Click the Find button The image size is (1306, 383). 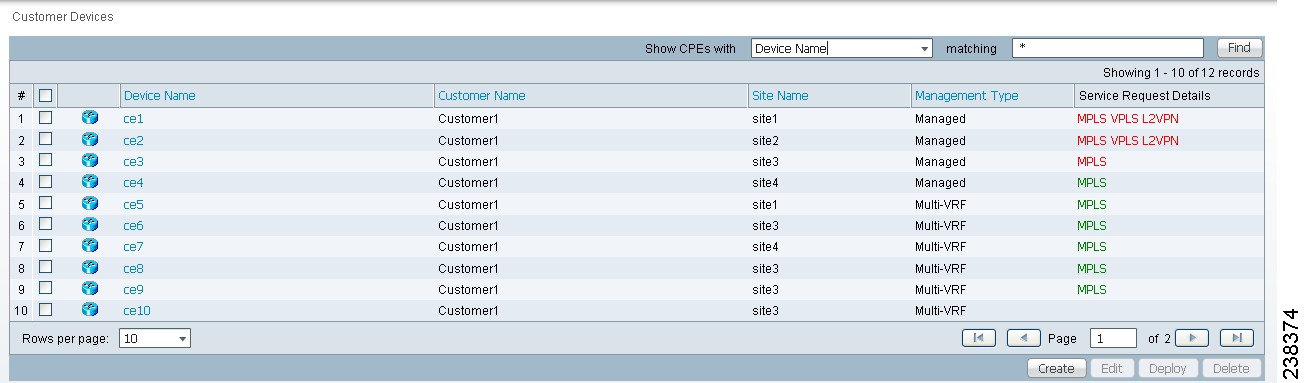tap(1240, 48)
